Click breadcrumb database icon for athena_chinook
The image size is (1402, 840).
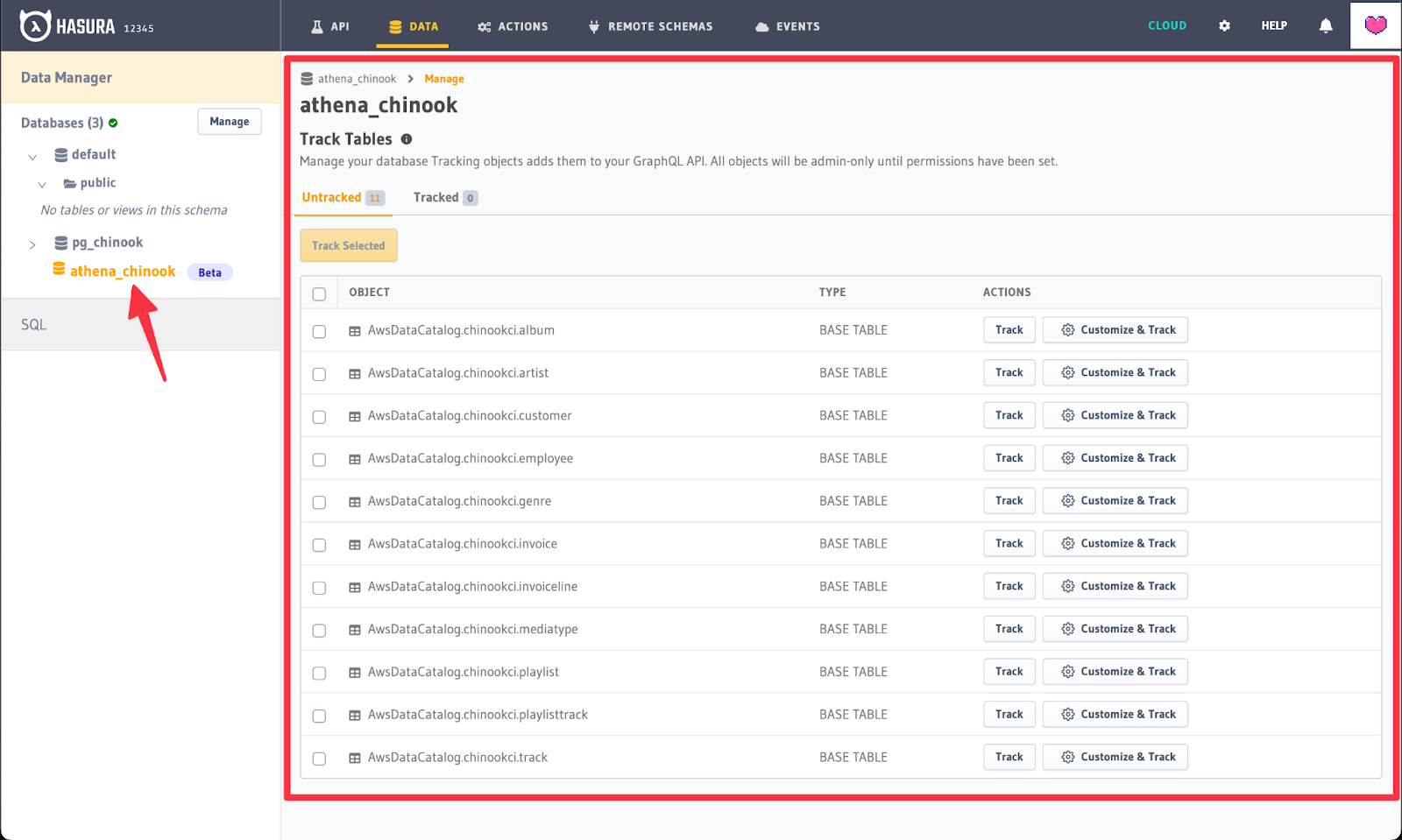(307, 79)
